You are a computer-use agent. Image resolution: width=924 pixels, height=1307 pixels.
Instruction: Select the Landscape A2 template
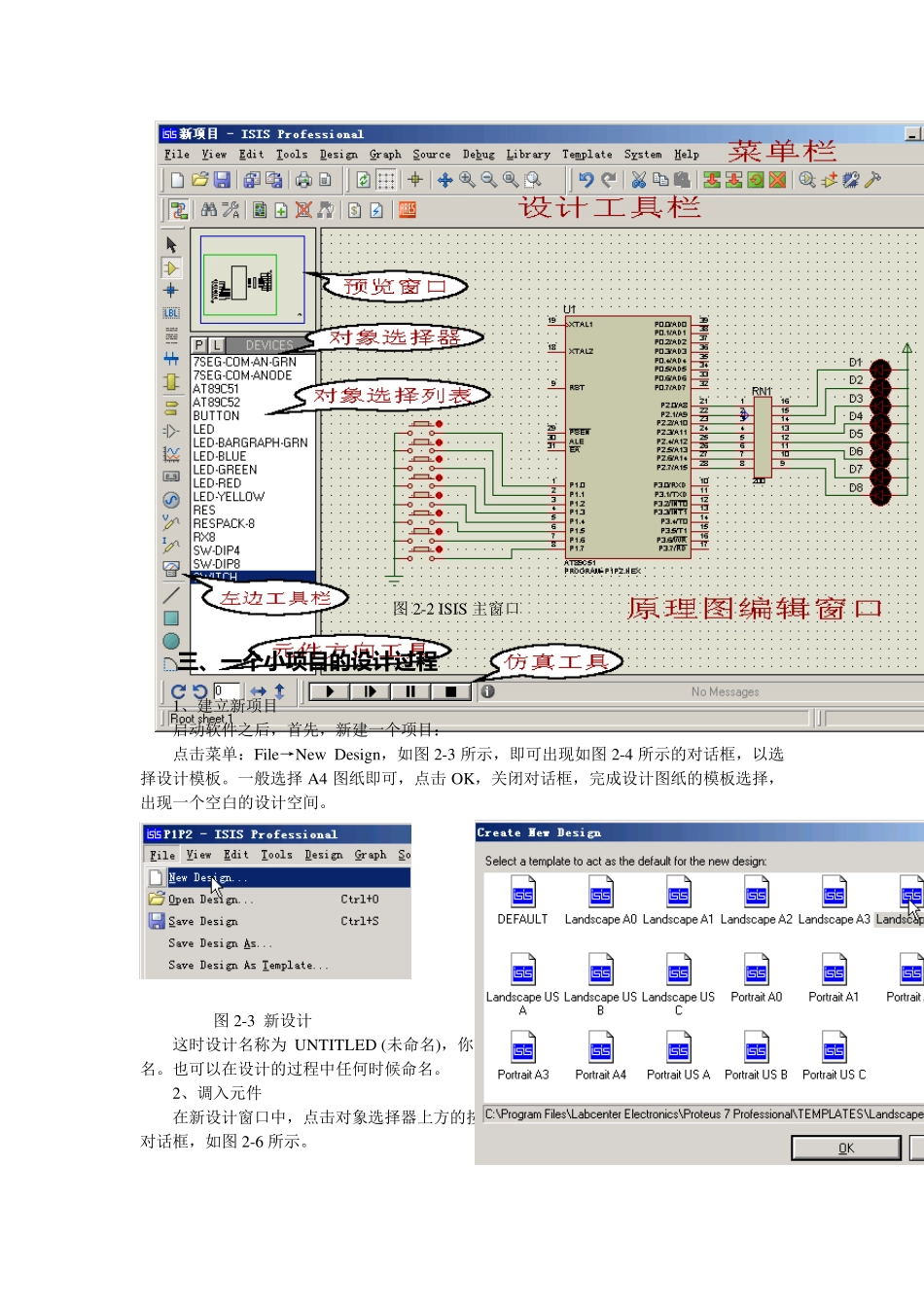[x=756, y=901]
